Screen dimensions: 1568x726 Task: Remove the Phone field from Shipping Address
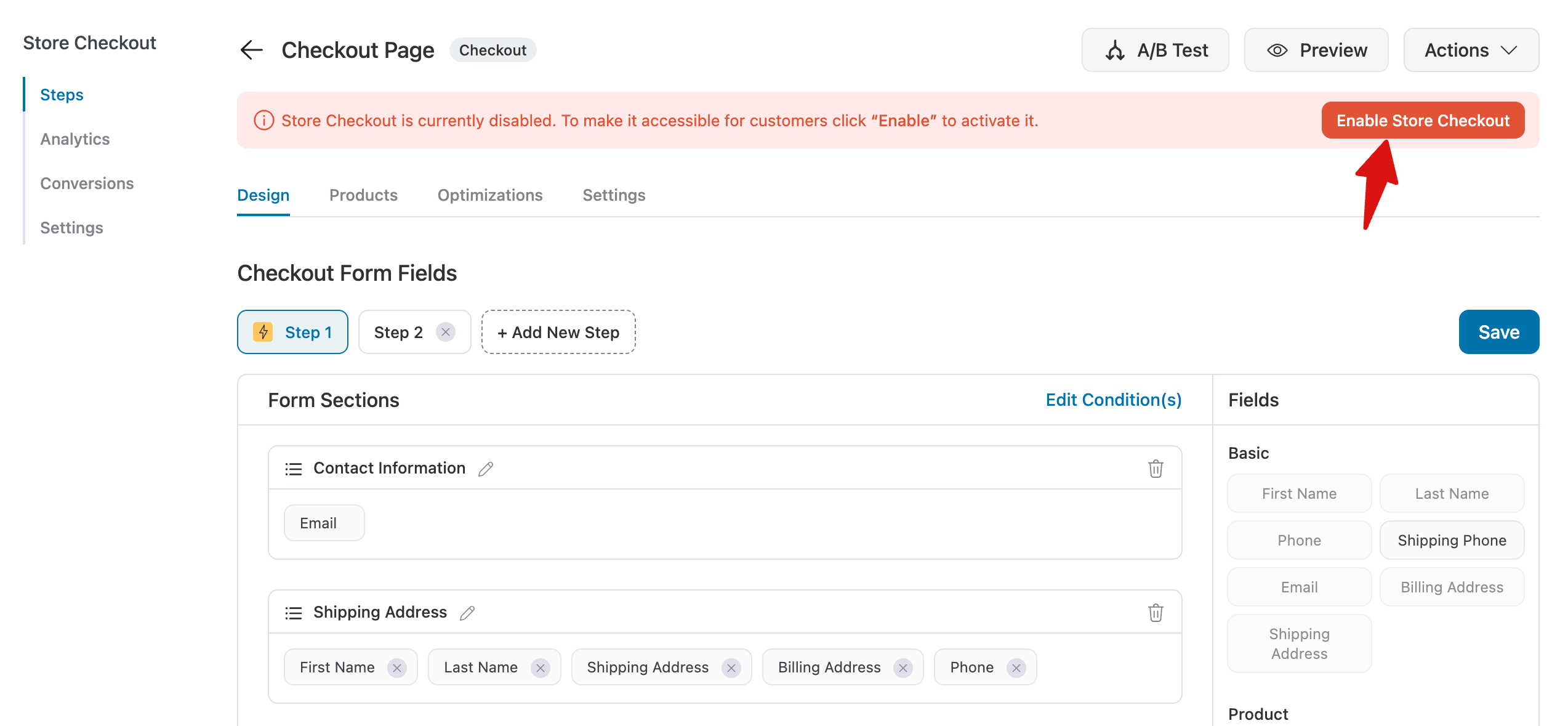(1016, 667)
